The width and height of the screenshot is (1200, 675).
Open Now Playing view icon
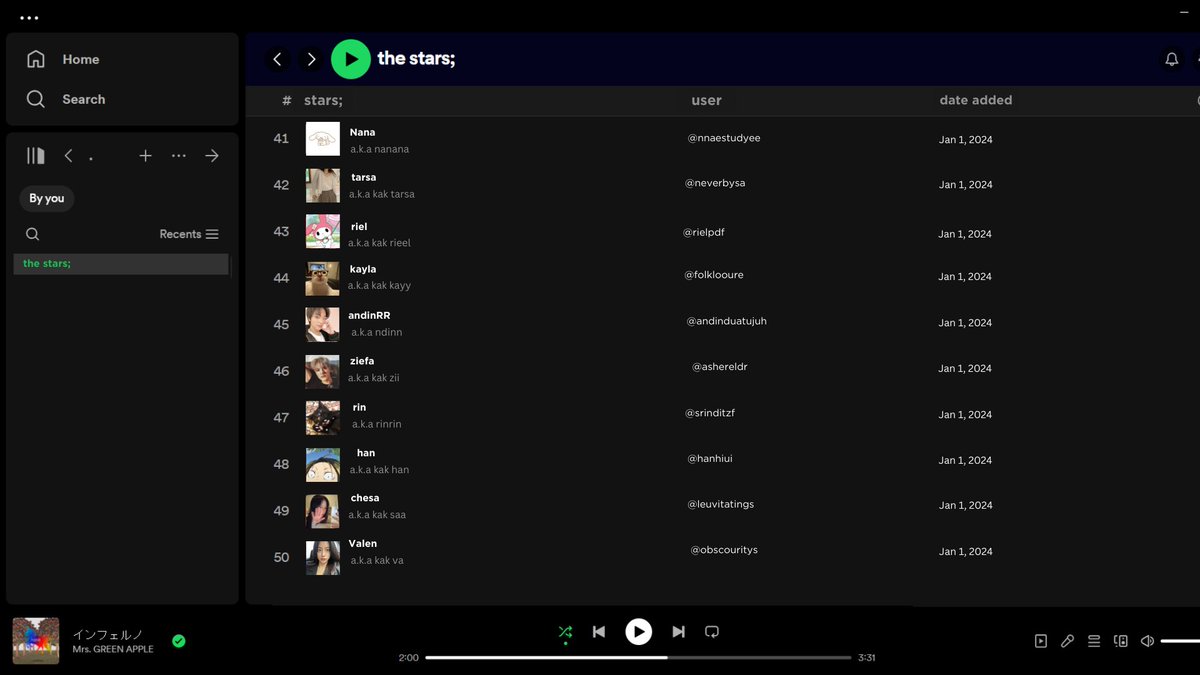tap(1041, 641)
